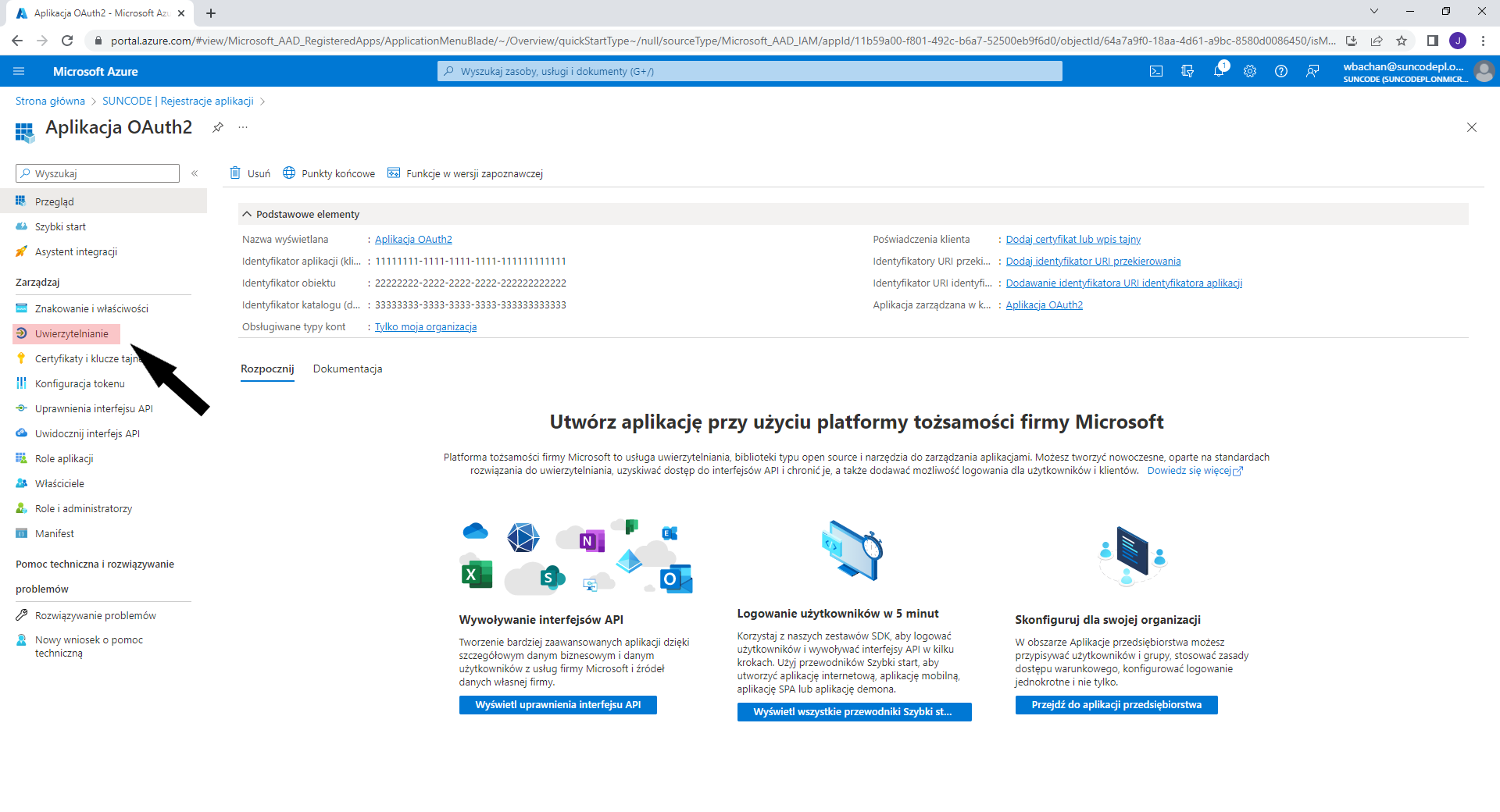Screen dimensions: 1500x812
Task: Open Punkty końcowe endpoints
Action: 329,173
